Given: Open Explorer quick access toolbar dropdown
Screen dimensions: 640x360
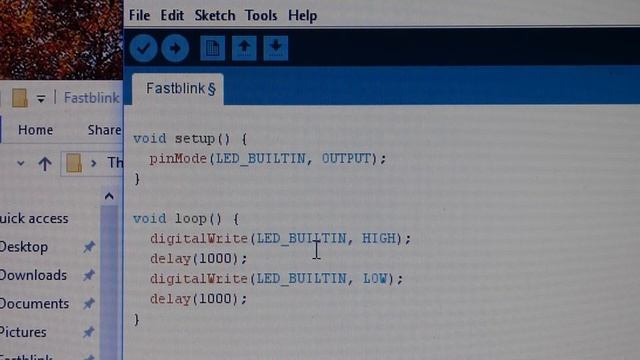Looking at the screenshot, I should [41, 98].
